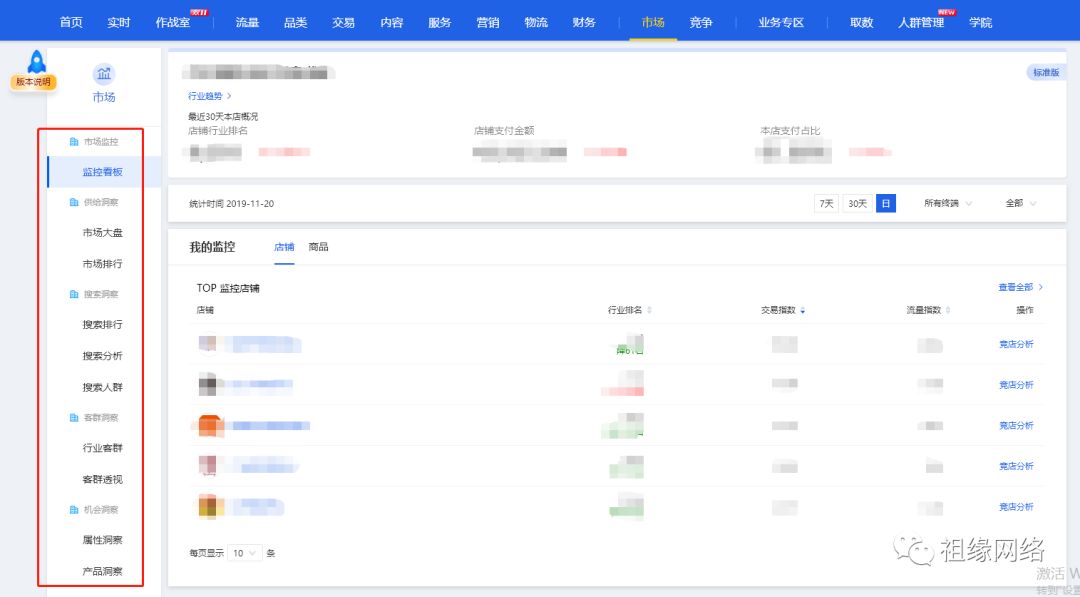Image resolution: width=1080 pixels, height=597 pixels.
Task: Open 业务专区 in top navigation
Action: (781, 23)
